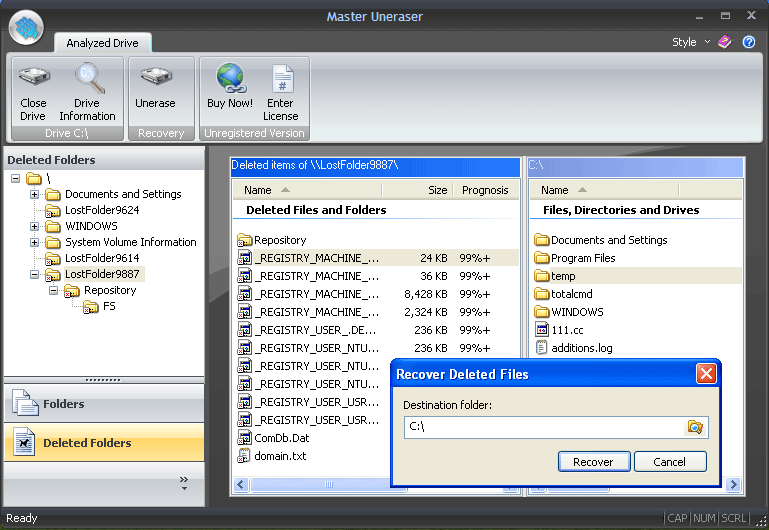Click the deleted Repository folder icon in list
769x530 pixels.
pos(244,240)
